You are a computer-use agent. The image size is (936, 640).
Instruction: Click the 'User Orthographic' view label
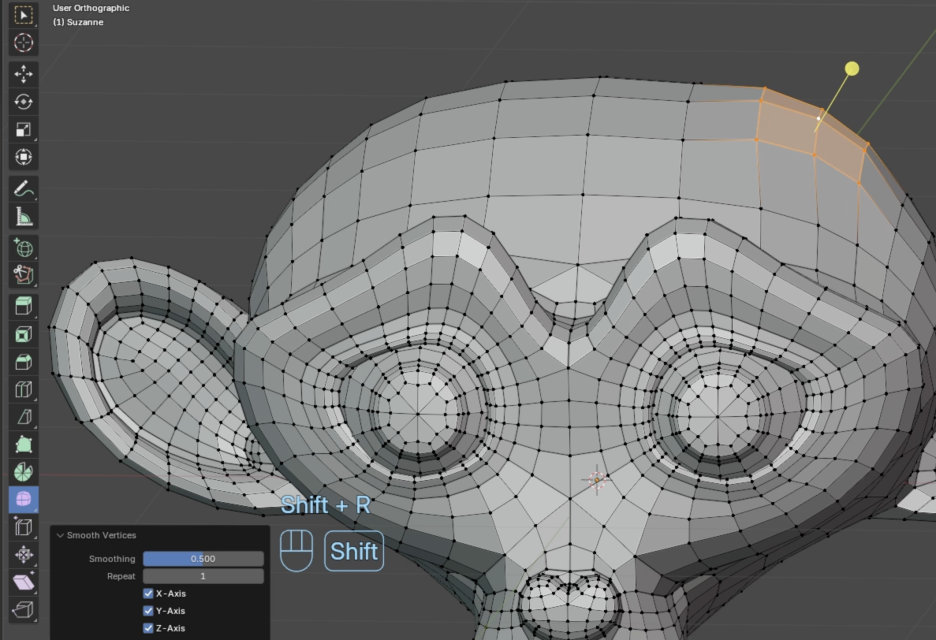coord(91,8)
